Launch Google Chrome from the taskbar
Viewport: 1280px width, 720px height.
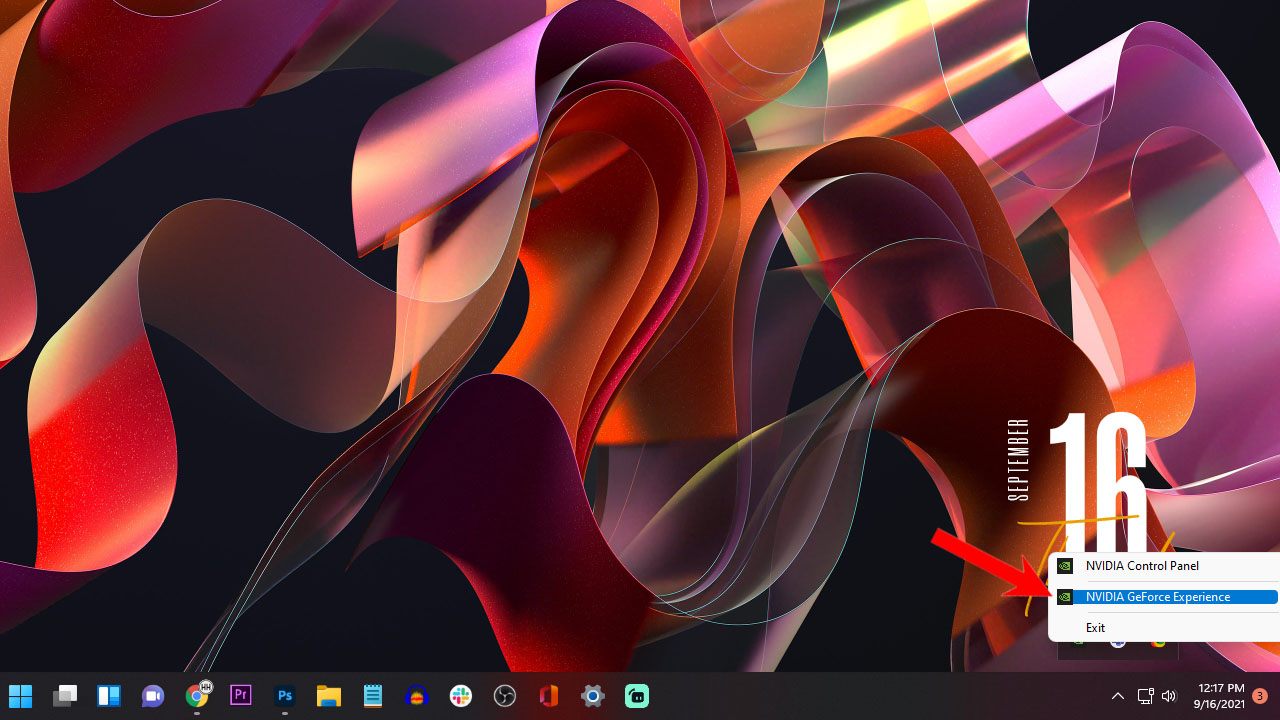[197, 696]
